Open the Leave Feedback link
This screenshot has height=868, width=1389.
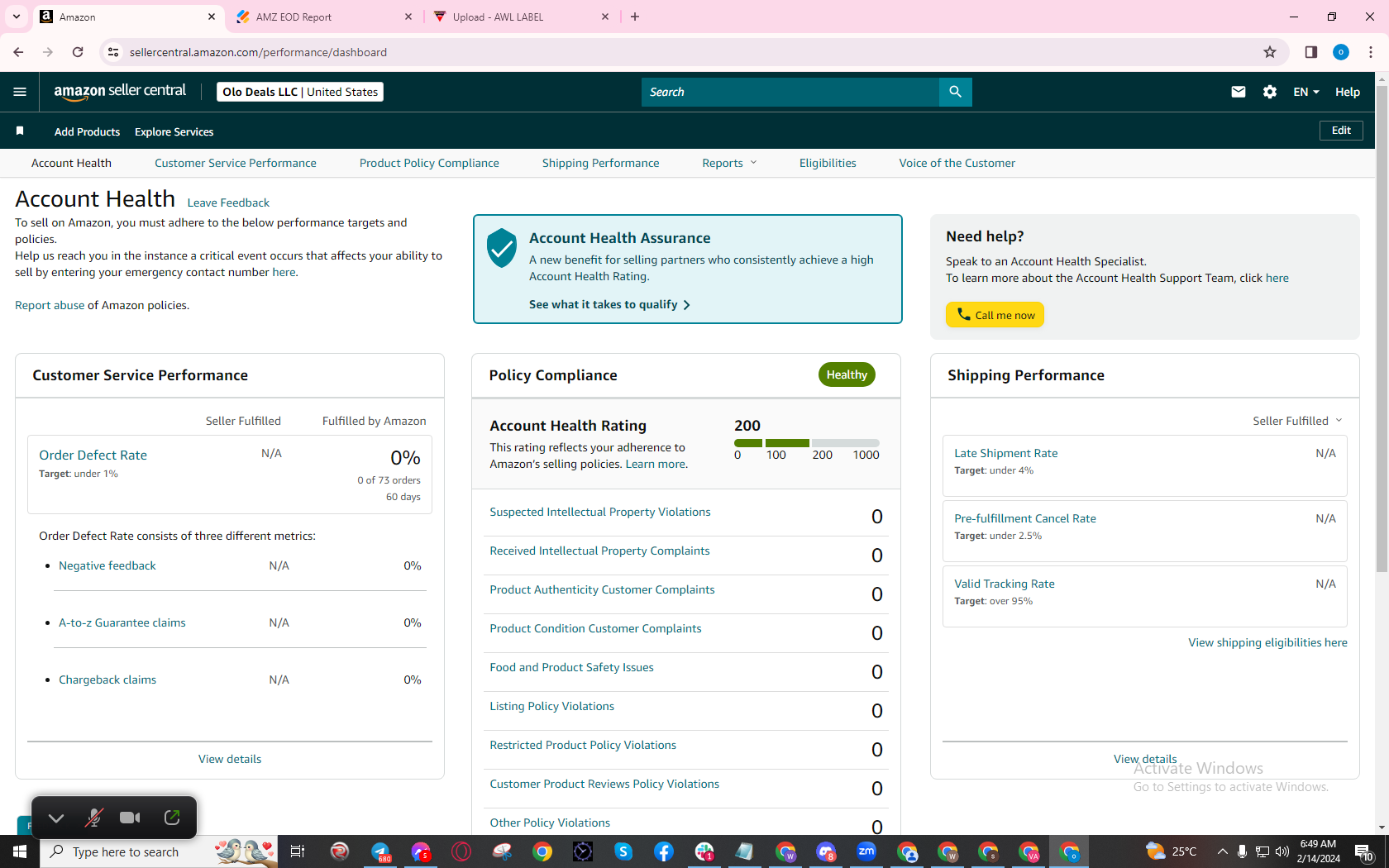pyautogui.click(x=228, y=203)
